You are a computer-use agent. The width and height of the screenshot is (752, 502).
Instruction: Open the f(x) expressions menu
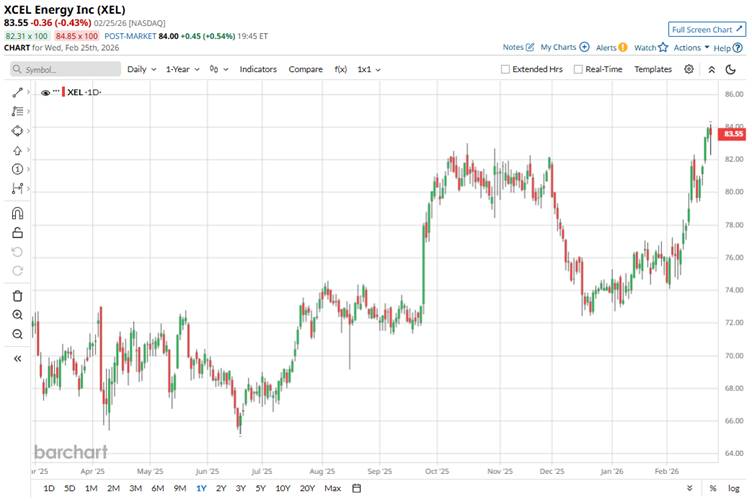coord(341,70)
